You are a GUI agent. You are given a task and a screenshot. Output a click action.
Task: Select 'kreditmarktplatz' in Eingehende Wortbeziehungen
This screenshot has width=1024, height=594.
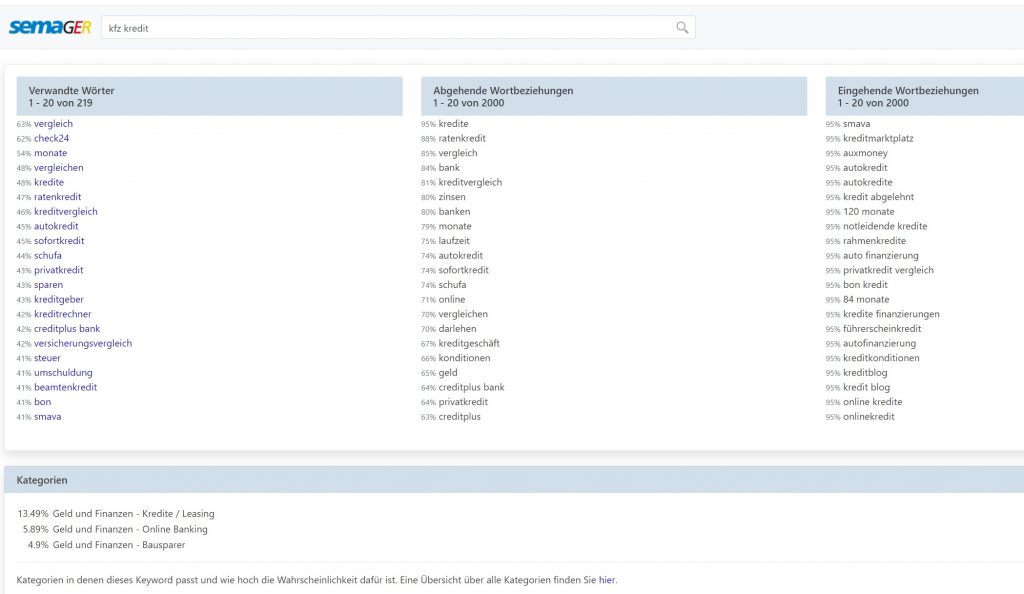click(x=878, y=138)
